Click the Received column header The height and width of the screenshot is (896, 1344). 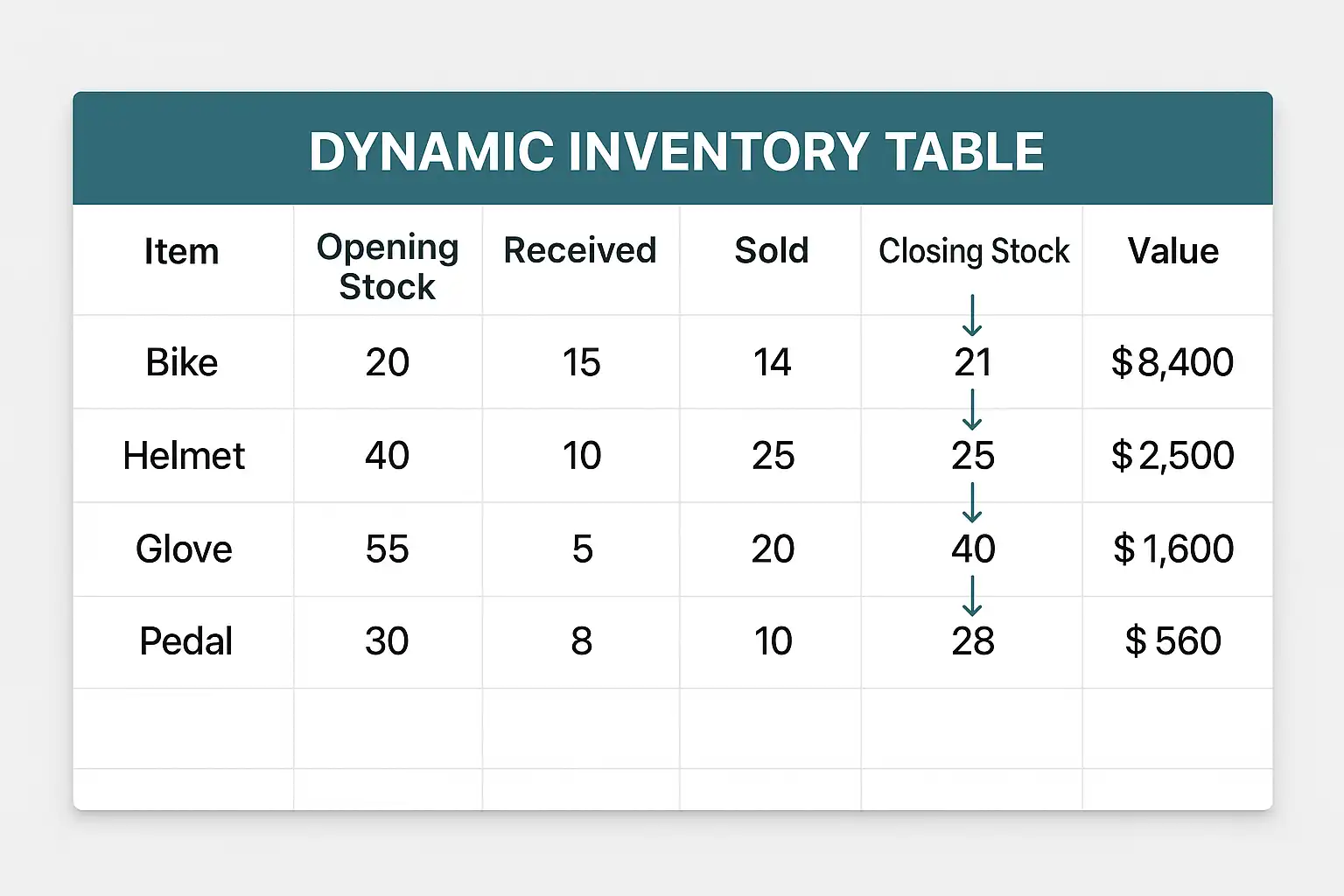click(x=580, y=251)
